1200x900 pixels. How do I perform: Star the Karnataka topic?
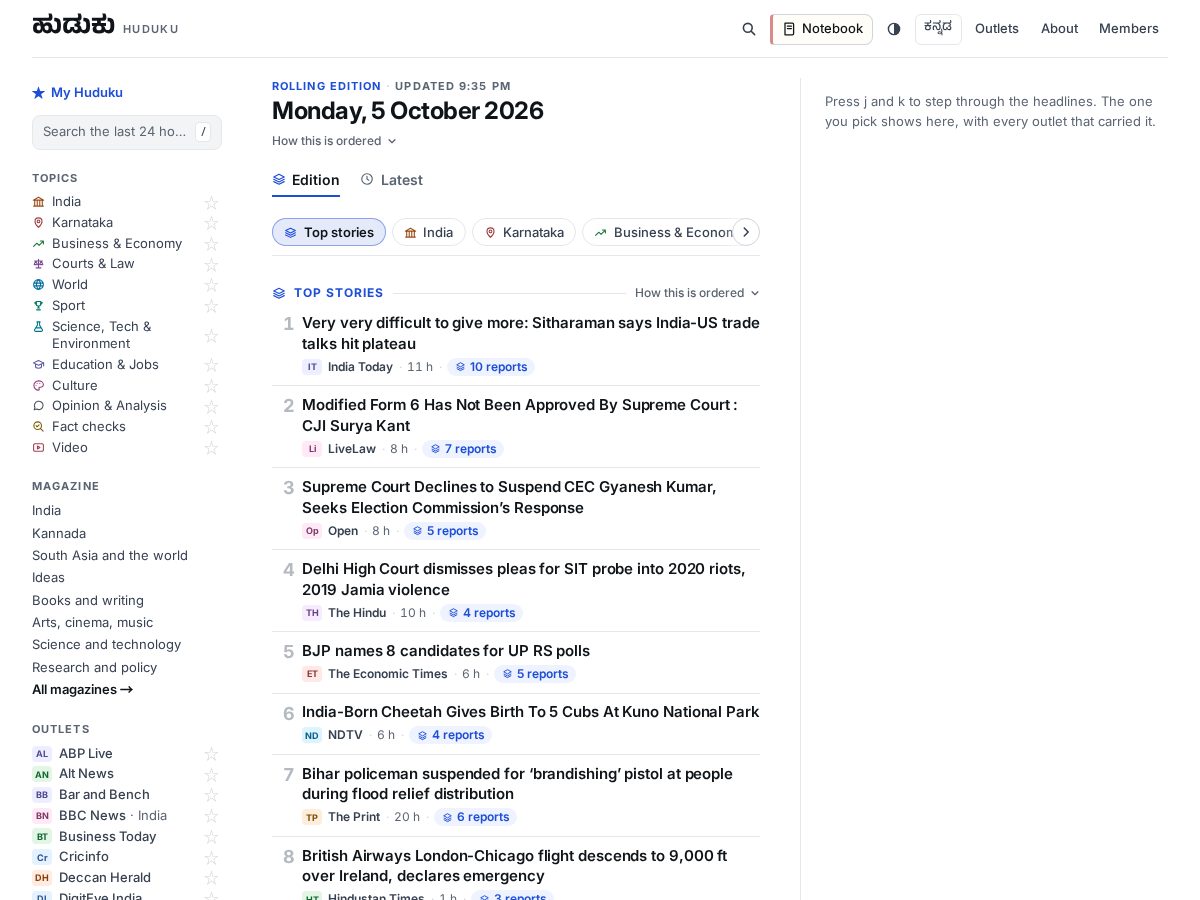[211, 223]
